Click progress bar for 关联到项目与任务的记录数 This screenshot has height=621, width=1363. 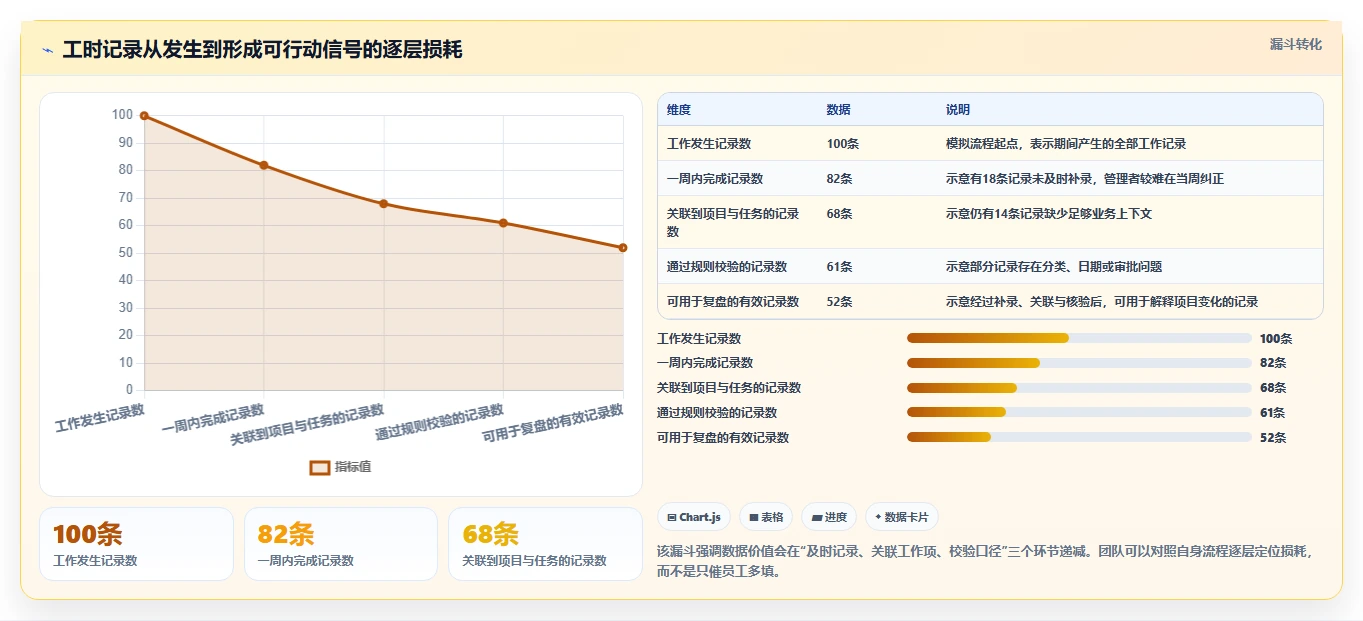(1079, 388)
